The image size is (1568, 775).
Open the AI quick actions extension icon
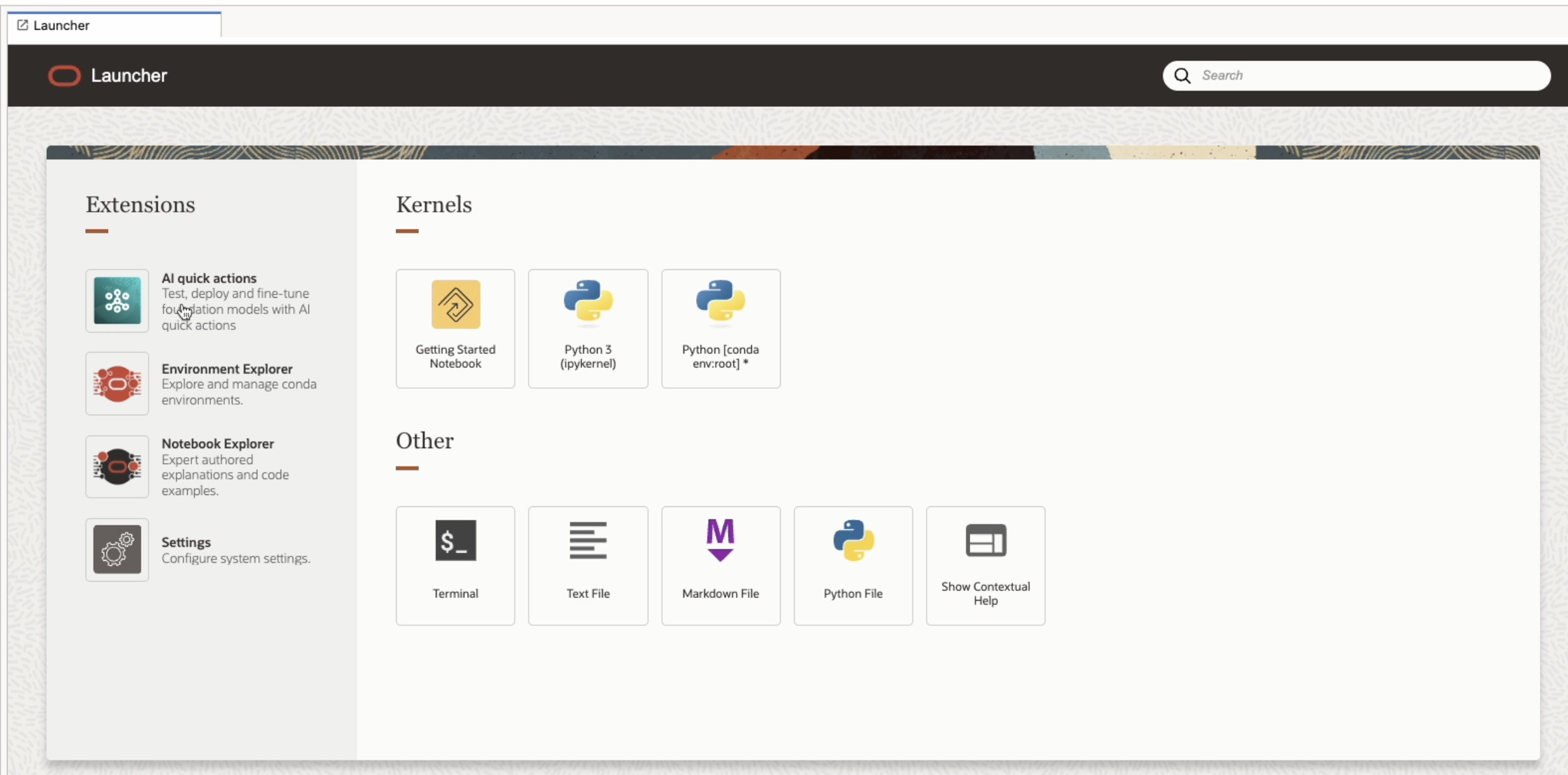117,301
